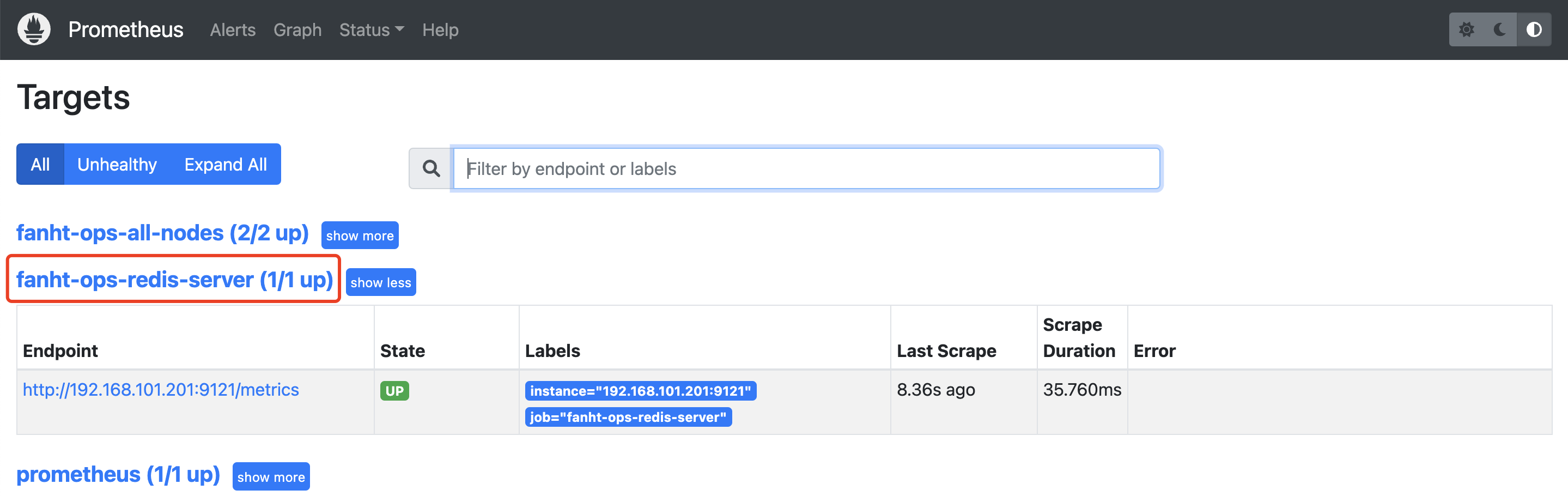Click the Scrape Duration column header
The width and height of the screenshot is (1568, 496).
coord(1079,338)
